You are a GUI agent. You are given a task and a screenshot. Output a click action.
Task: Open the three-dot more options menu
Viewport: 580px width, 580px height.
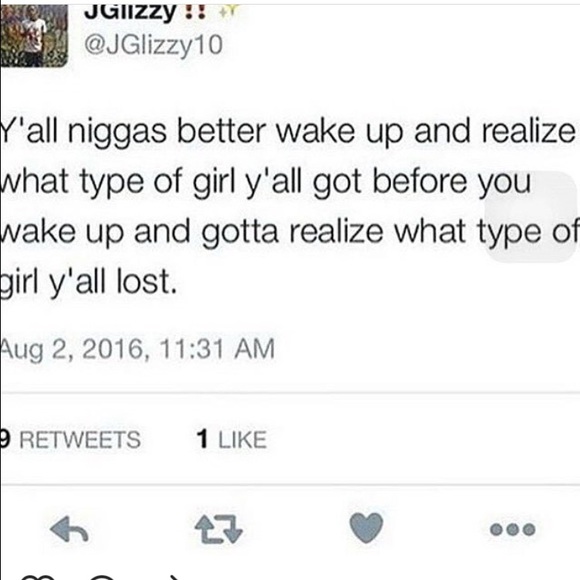pyautogui.click(x=513, y=529)
